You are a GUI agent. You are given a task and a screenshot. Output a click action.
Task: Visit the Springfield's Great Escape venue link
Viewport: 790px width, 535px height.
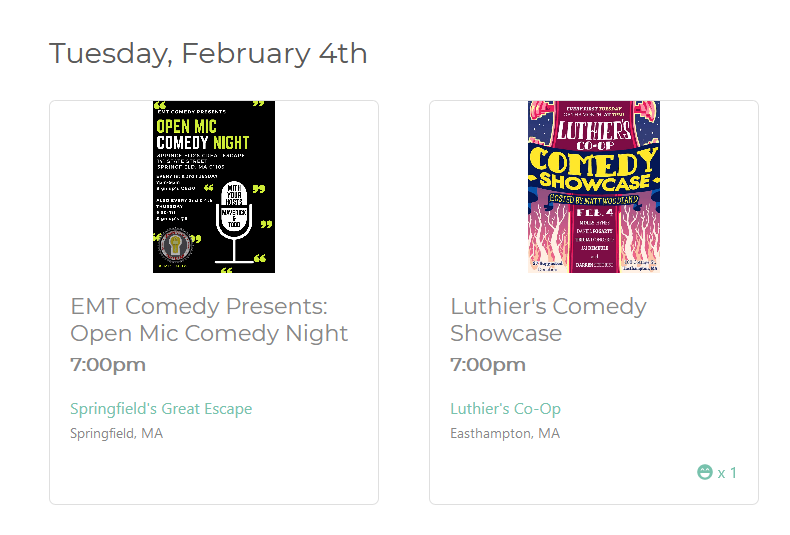161,409
